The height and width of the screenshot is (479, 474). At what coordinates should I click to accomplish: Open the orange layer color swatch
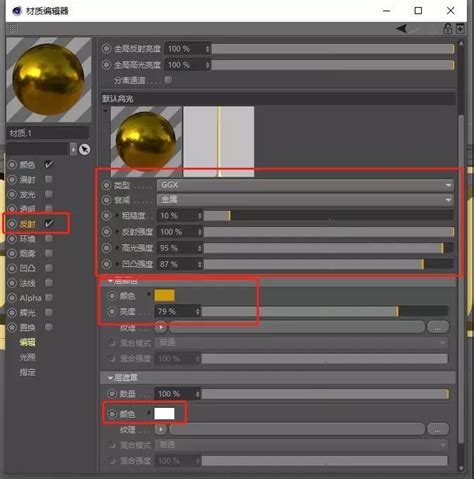tap(164, 295)
